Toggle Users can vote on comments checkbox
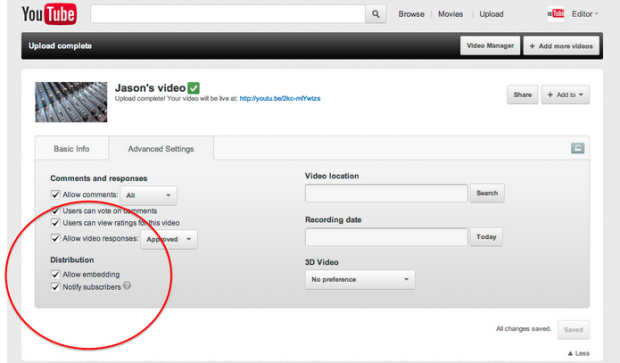 pyautogui.click(x=55, y=210)
